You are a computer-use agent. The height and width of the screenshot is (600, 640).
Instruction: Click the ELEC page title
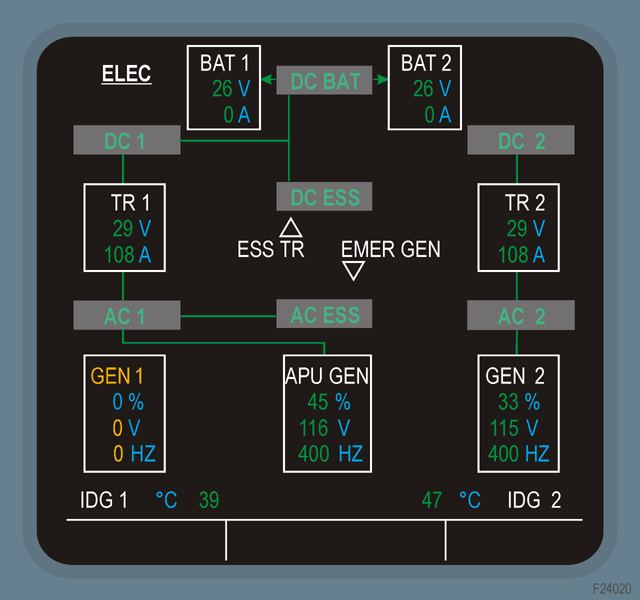(x=126, y=75)
